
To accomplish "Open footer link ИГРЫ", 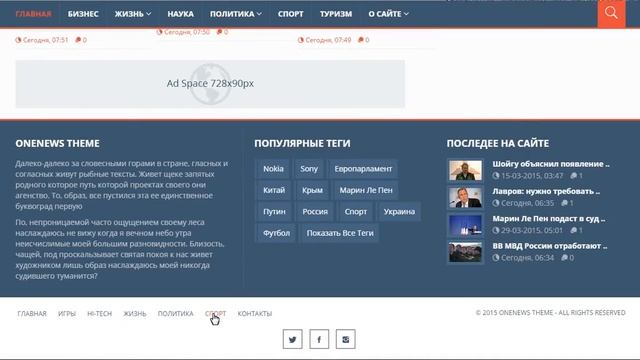I will (67, 313).
